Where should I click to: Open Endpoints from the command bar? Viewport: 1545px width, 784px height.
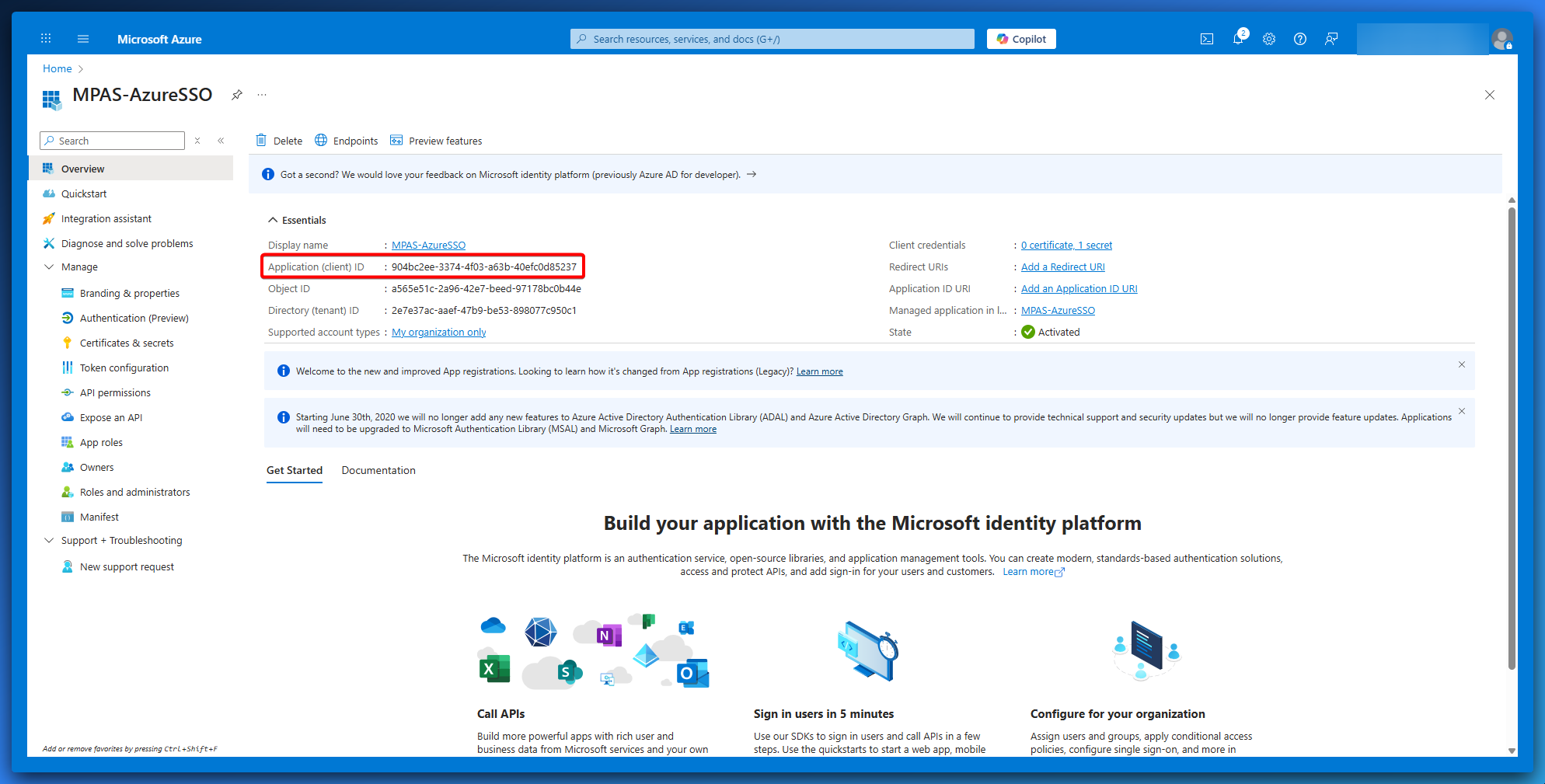point(347,141)
